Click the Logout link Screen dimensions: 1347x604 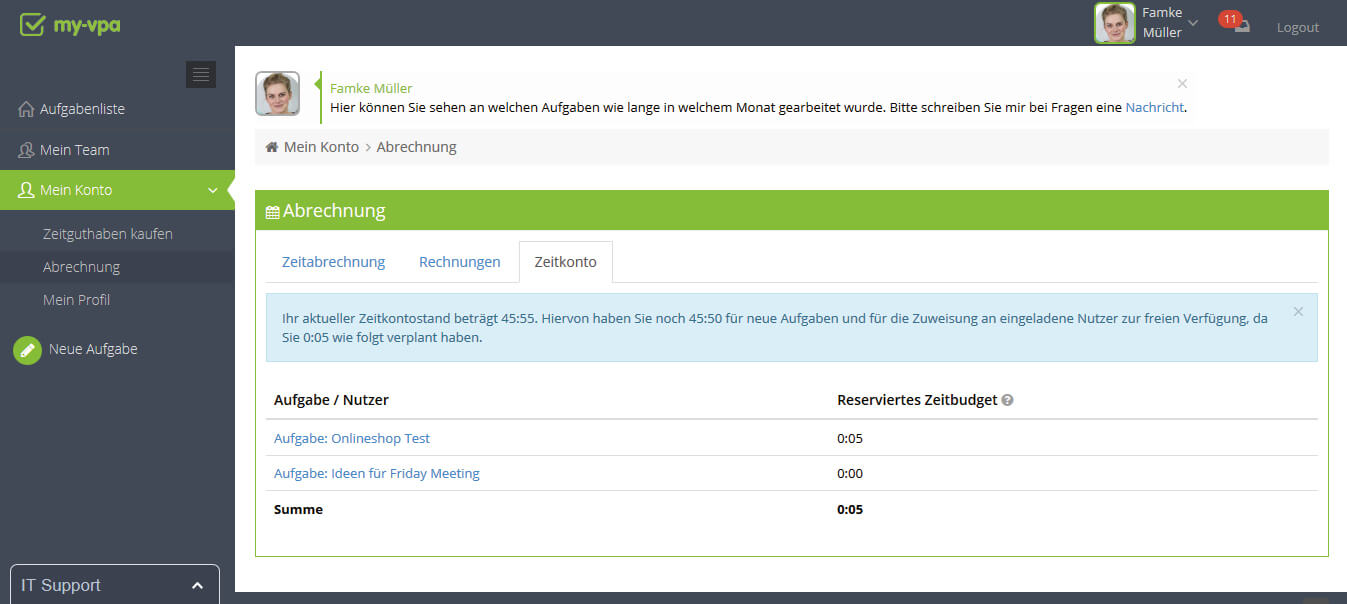click(1298, 28)
